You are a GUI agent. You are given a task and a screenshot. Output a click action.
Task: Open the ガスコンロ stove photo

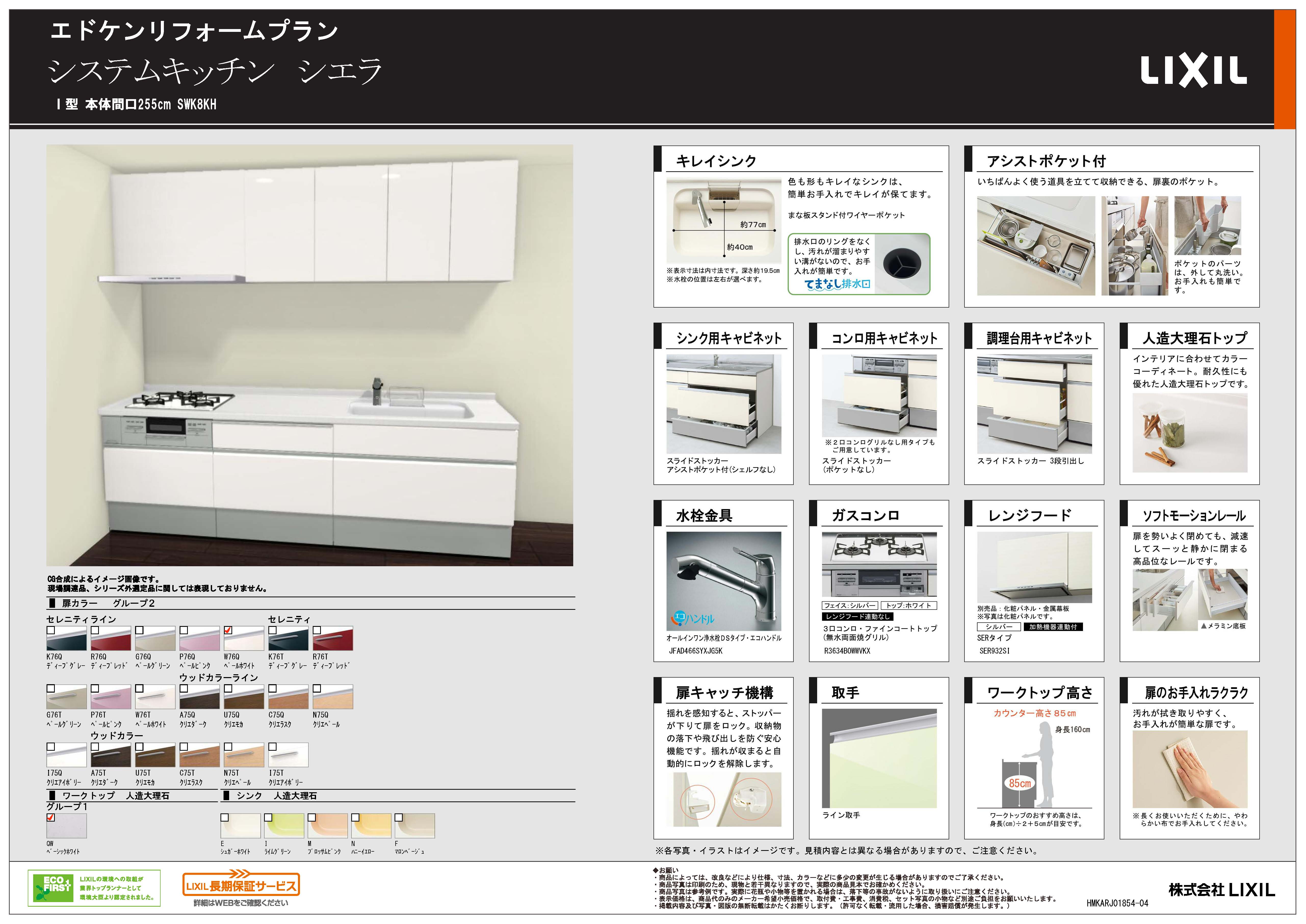[x=879, y=564]
